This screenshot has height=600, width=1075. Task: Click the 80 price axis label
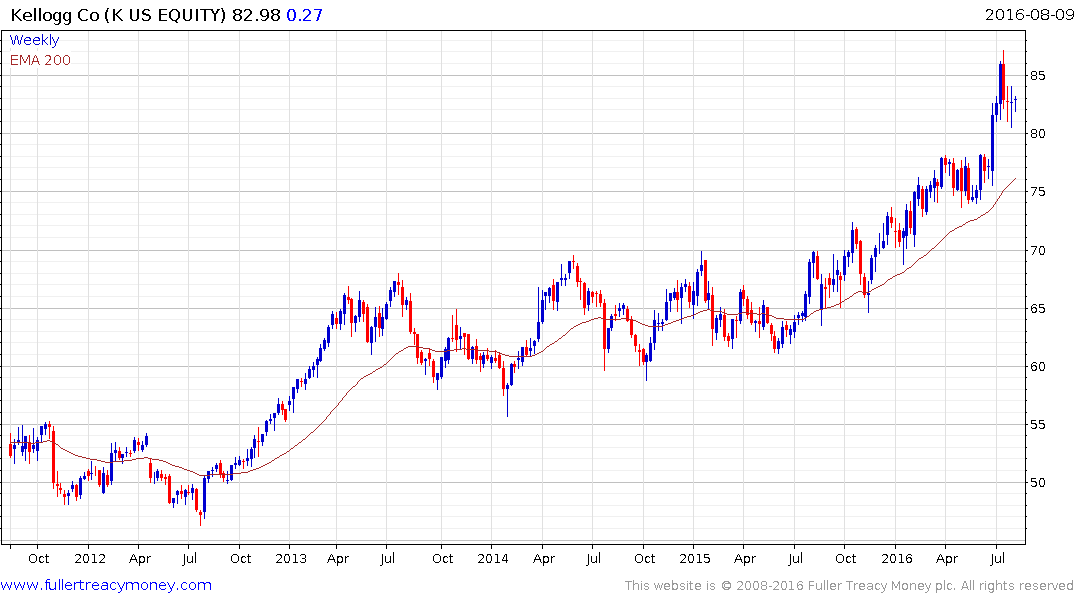click(1037, 134)
